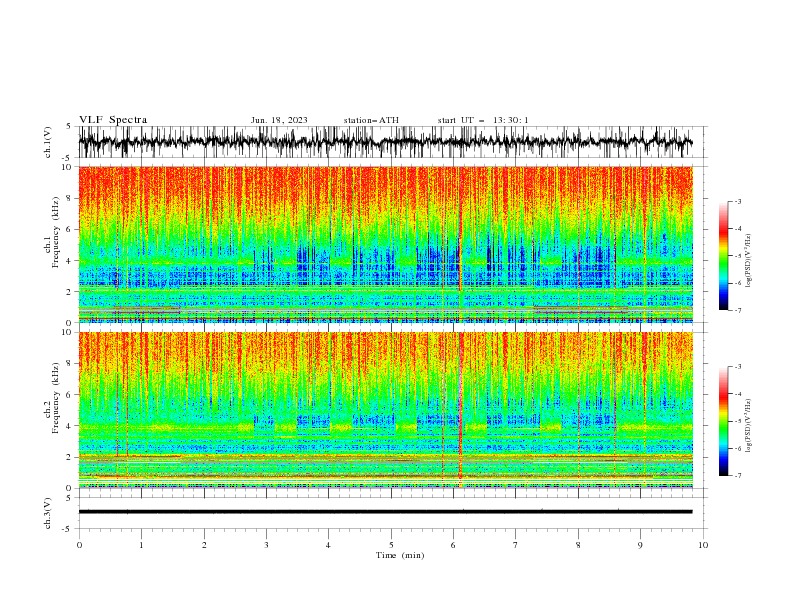Click the "ch.3(V)" axis label
Screen dimensions: 792x612
tap(48, 513)
